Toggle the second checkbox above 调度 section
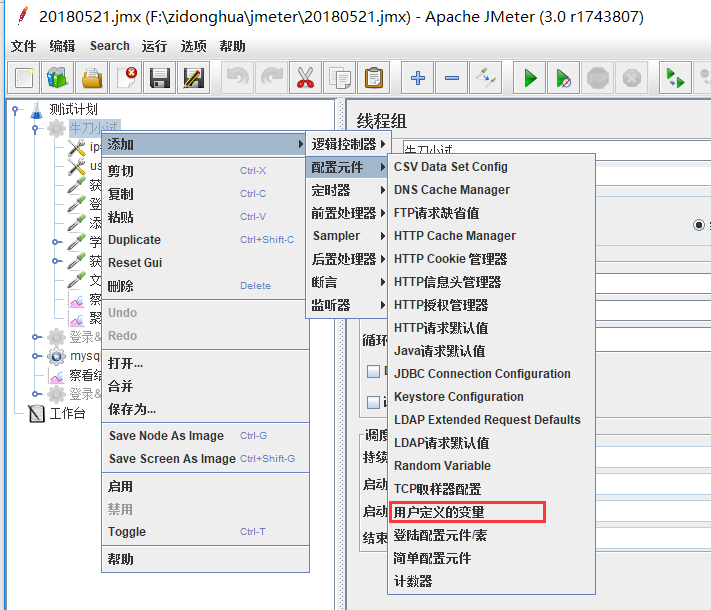The image size is (711, 610). click(x=373, y=402)
